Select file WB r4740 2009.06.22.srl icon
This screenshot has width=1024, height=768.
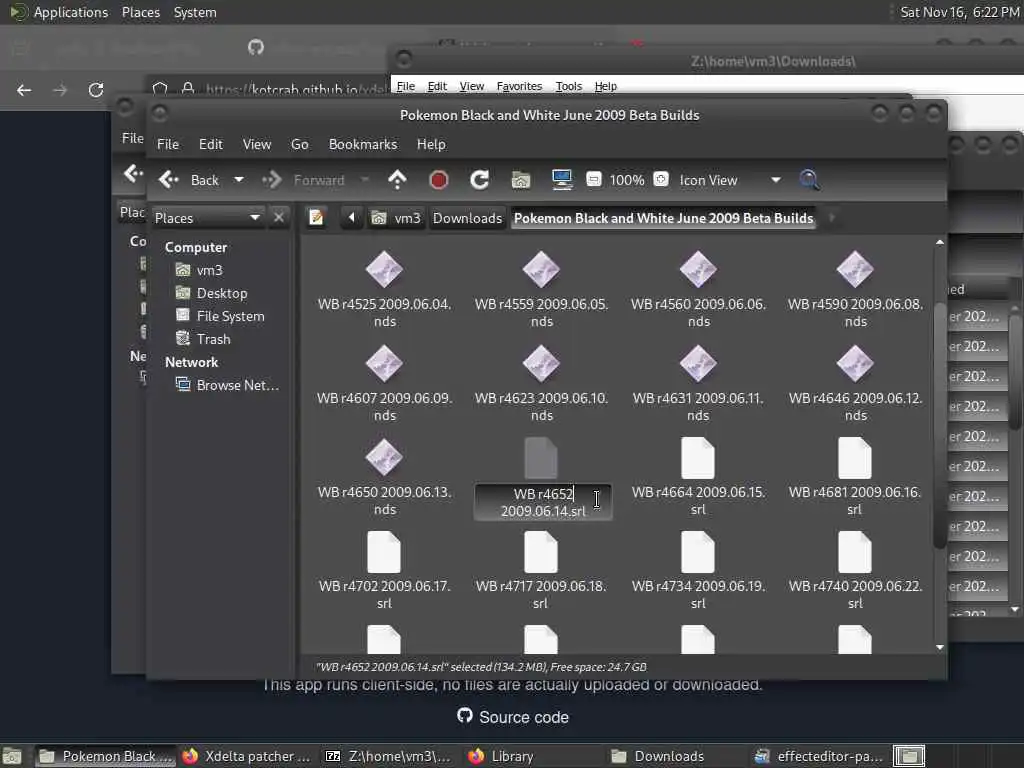point(855,552)
